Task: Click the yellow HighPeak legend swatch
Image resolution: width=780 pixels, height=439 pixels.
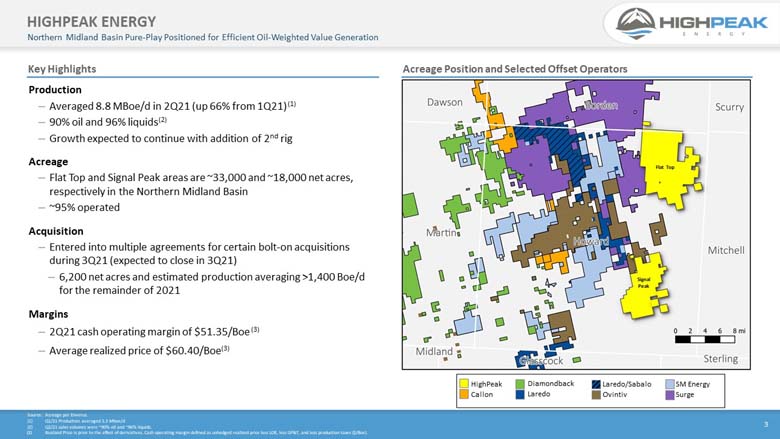Action: coord(464,384)
